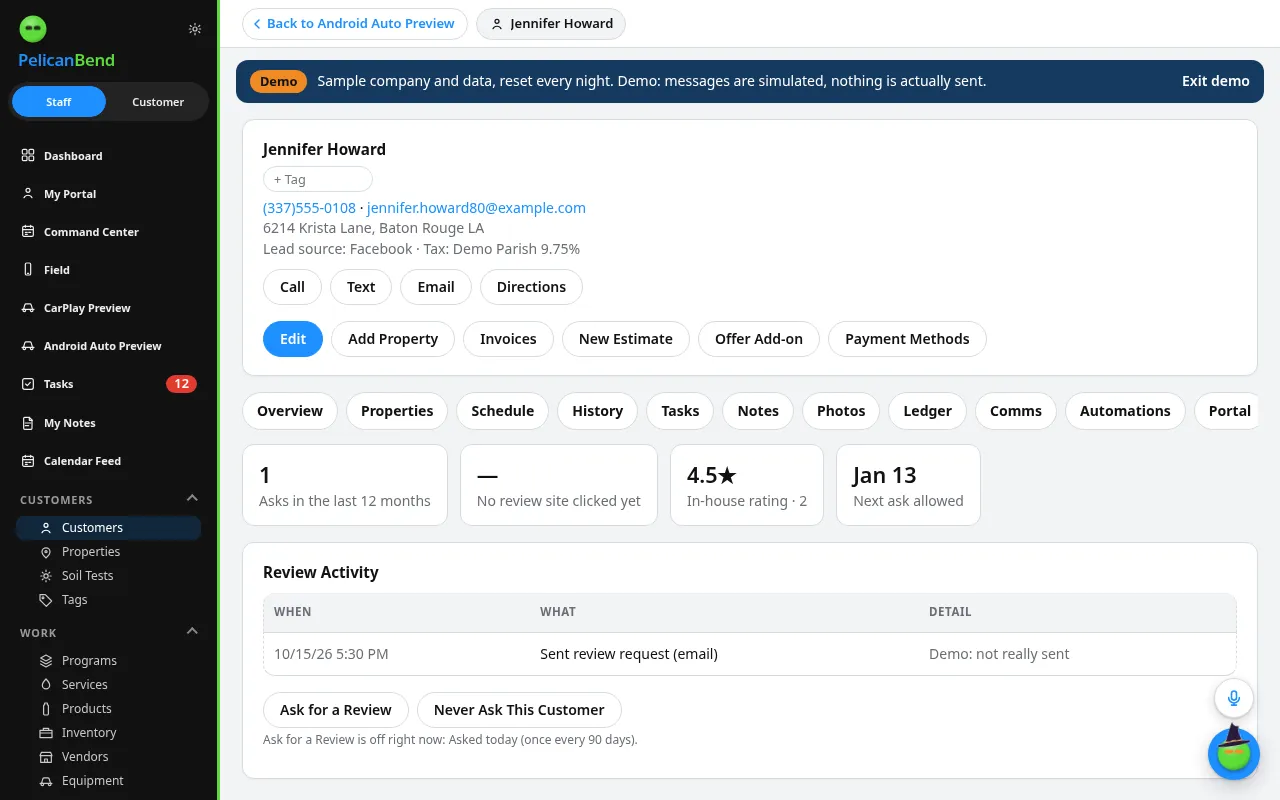Collapse the Work section
Viewport: 1280px width, 800px height.
pyautogui.click(x=193, y=632)
